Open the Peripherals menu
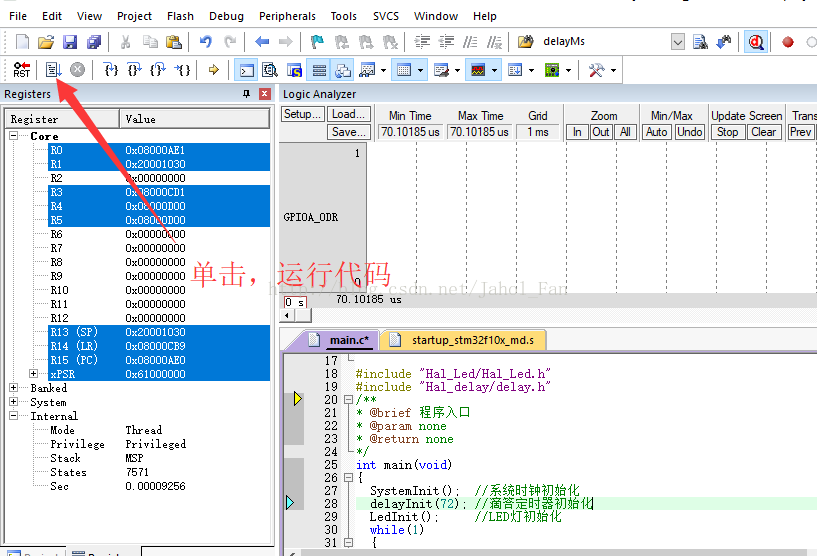The image size is (817, 556). 287,16
